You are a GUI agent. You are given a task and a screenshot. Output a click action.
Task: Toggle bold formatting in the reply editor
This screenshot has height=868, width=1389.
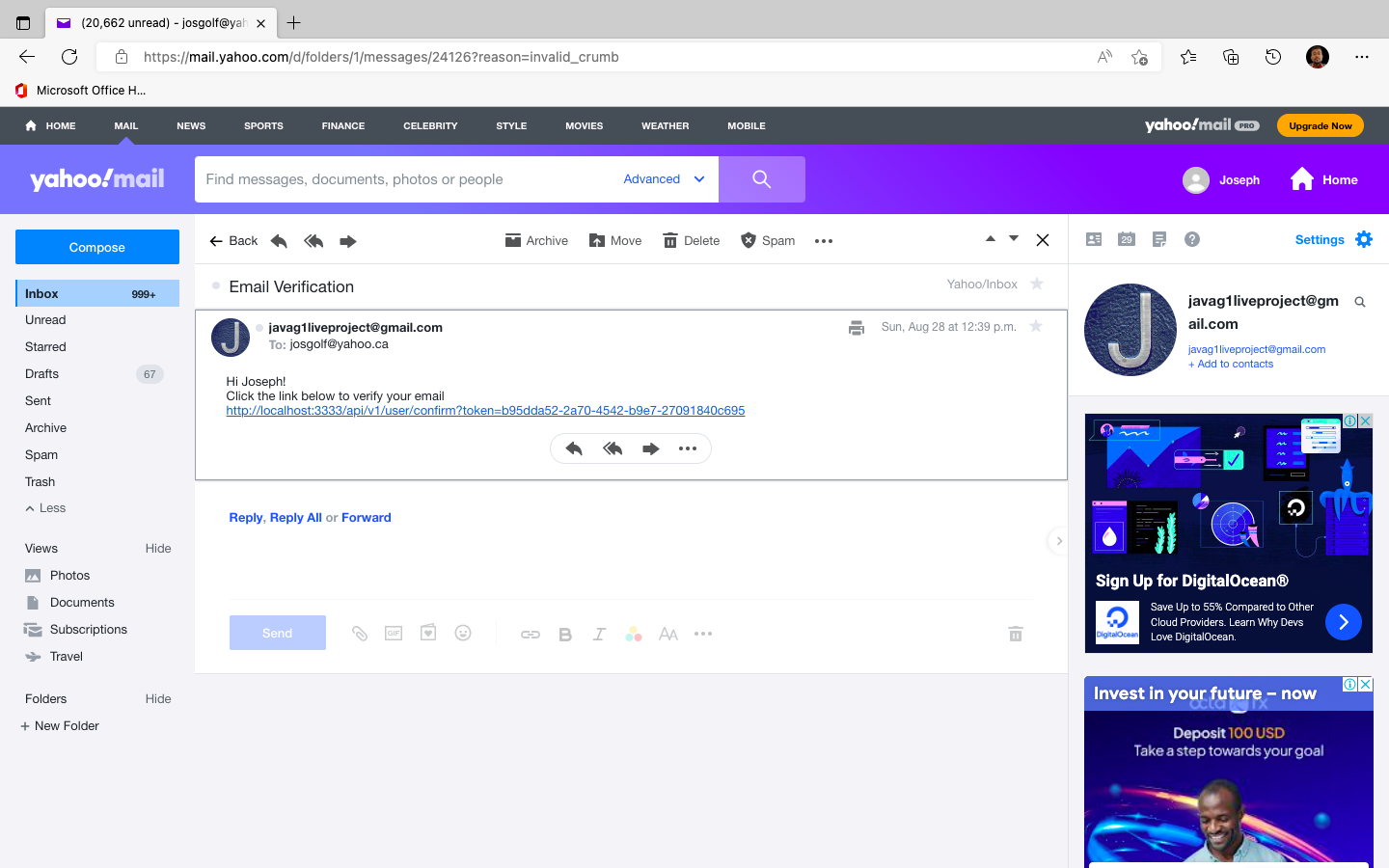pyautogui.click(x=564, y=634)
